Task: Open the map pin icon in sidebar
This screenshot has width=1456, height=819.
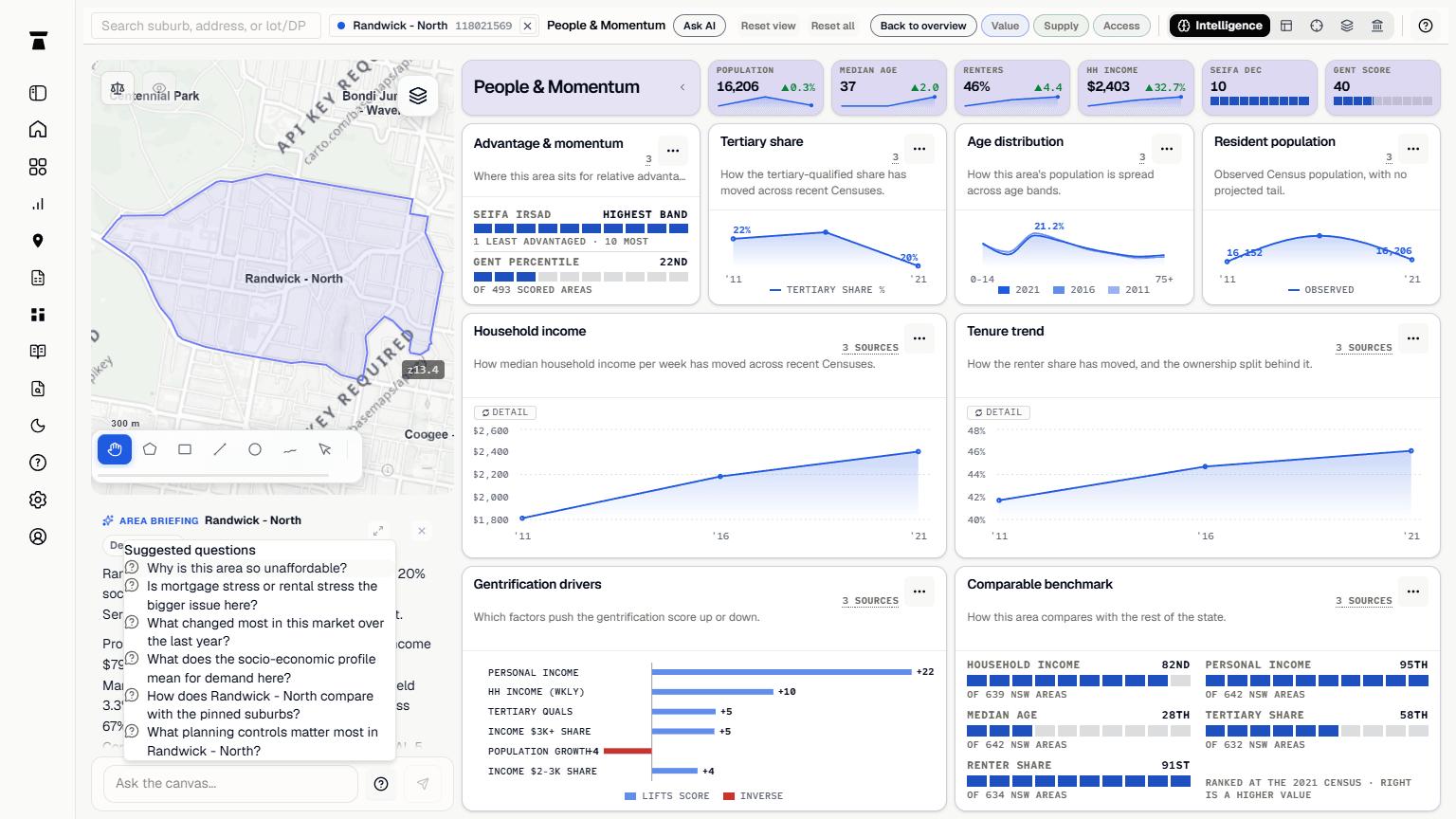Action: coord(38,241)
